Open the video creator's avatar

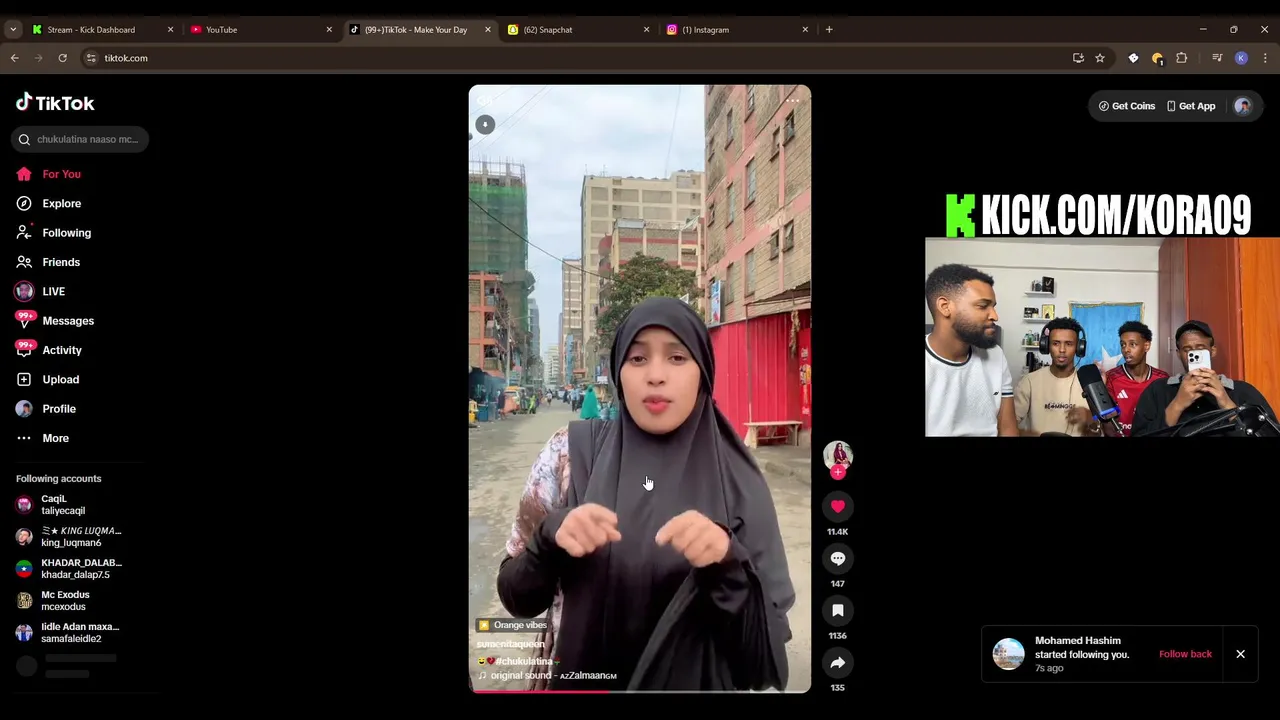[838, 455]
